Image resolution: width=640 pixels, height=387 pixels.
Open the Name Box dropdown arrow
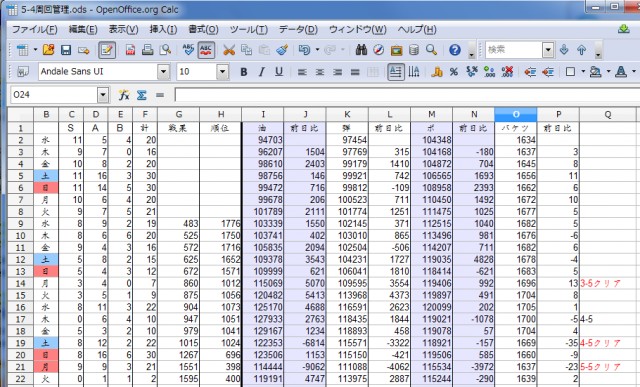103,95
